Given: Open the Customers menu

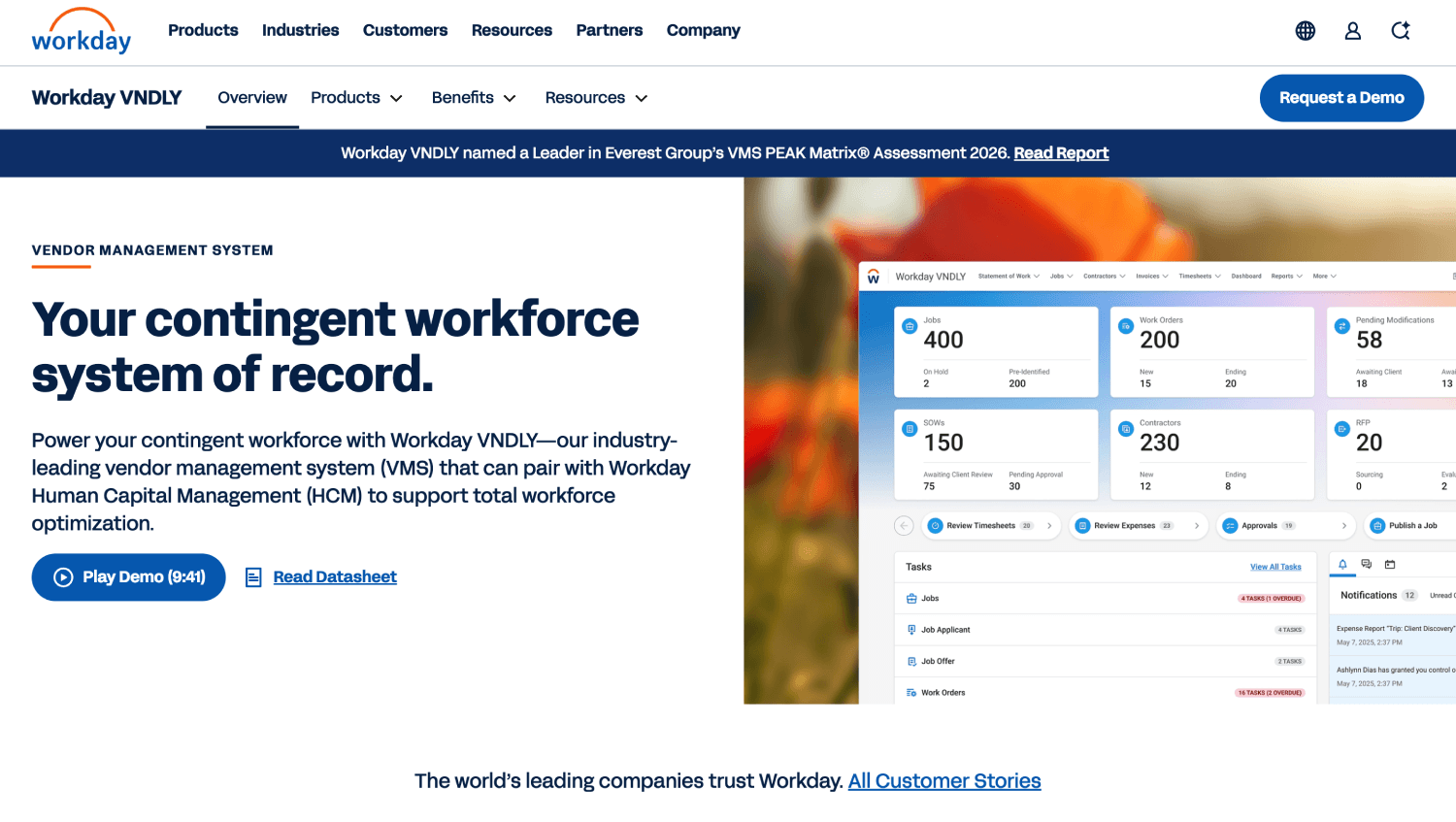Looking at the screenshot, I should [406, 30].
